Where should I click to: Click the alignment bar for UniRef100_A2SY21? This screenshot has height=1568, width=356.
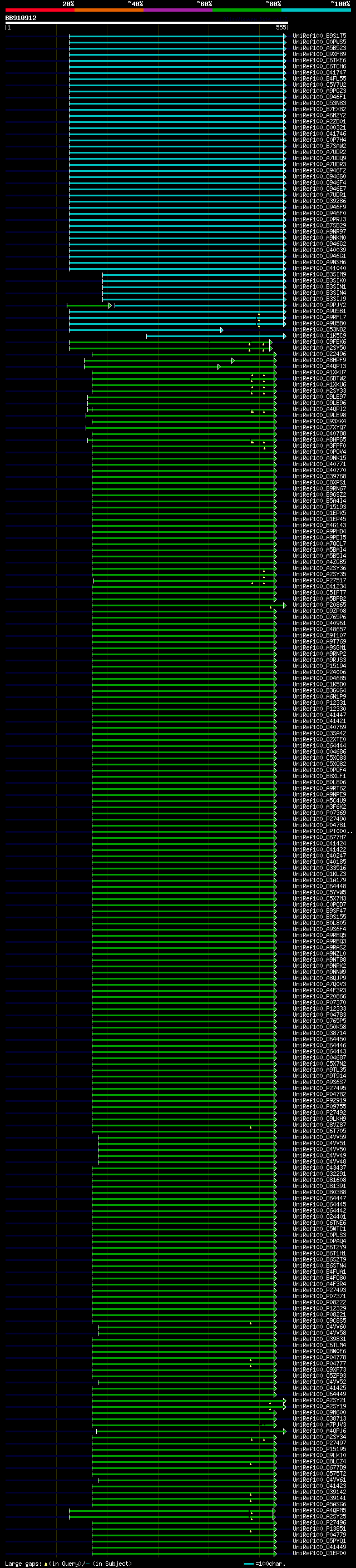tap(189, 1400)
